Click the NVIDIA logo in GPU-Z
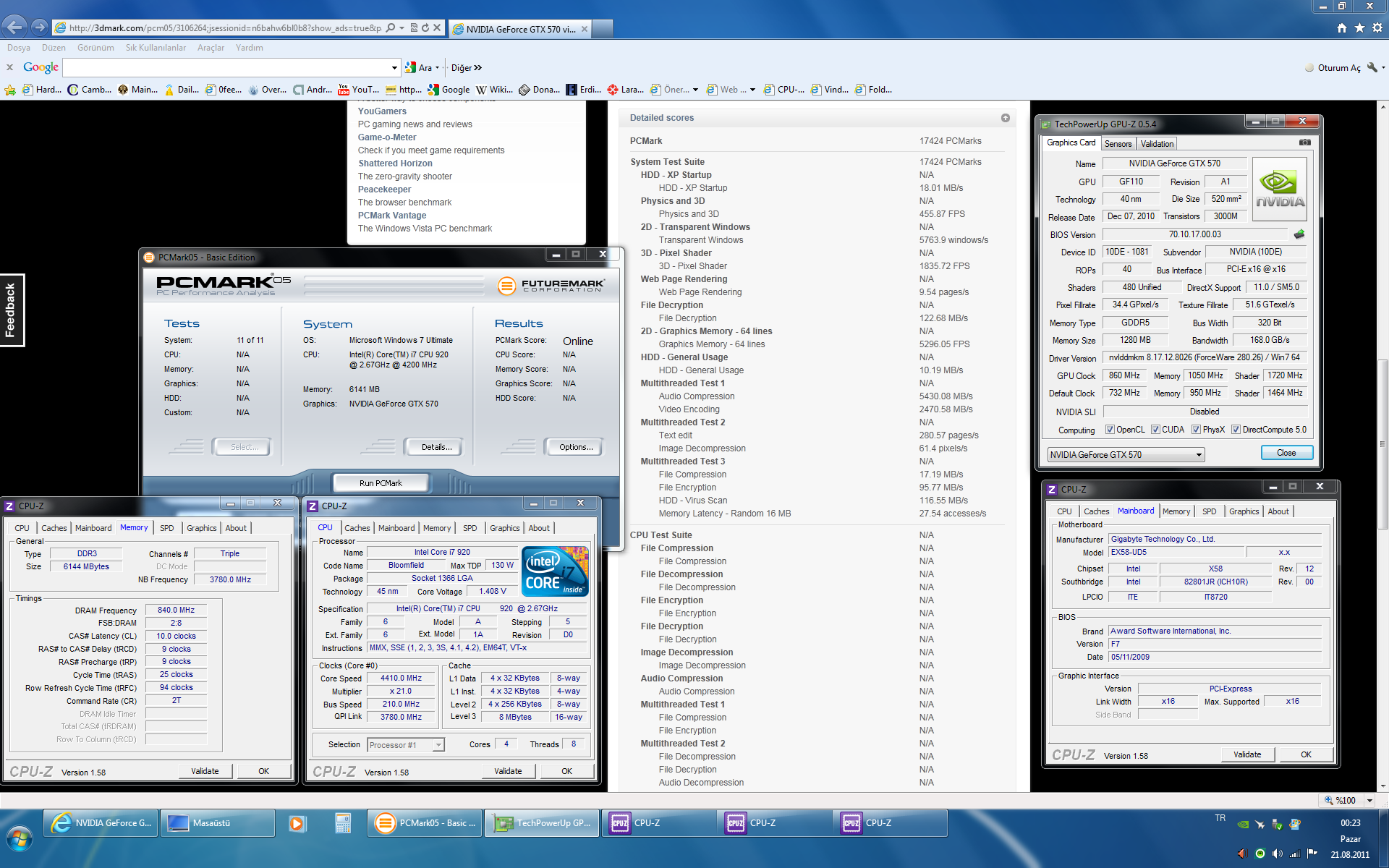 1280,189
